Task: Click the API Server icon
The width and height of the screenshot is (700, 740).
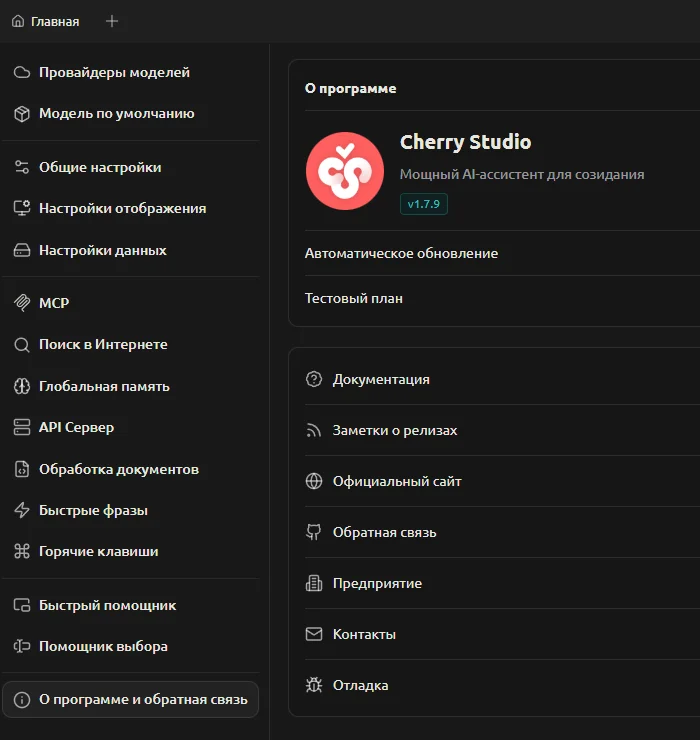Action: tap(21, 428)
